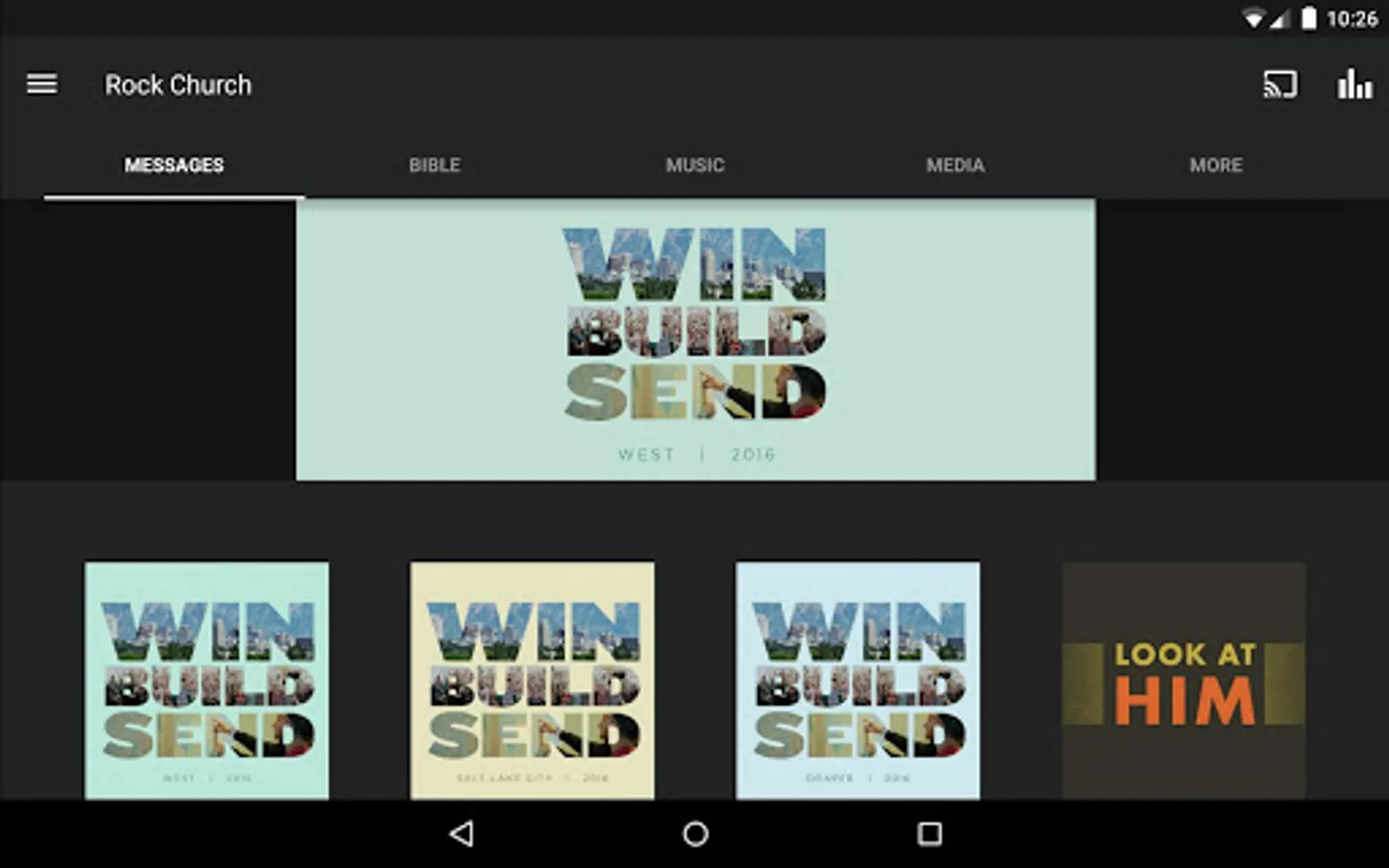Tap the Android home button
1389x868 pixels.
(x=695, y=833)
